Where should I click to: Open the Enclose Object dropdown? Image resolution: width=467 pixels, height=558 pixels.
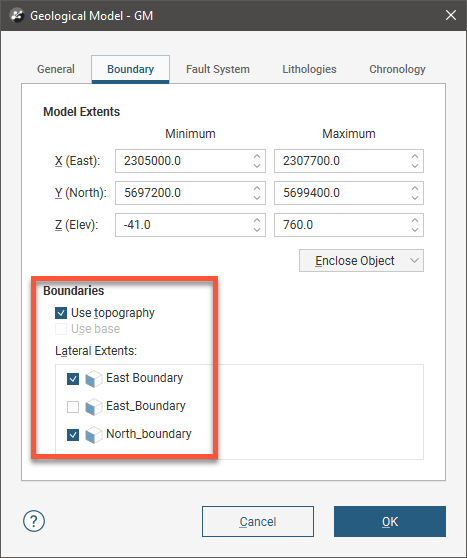coord(361,260)
